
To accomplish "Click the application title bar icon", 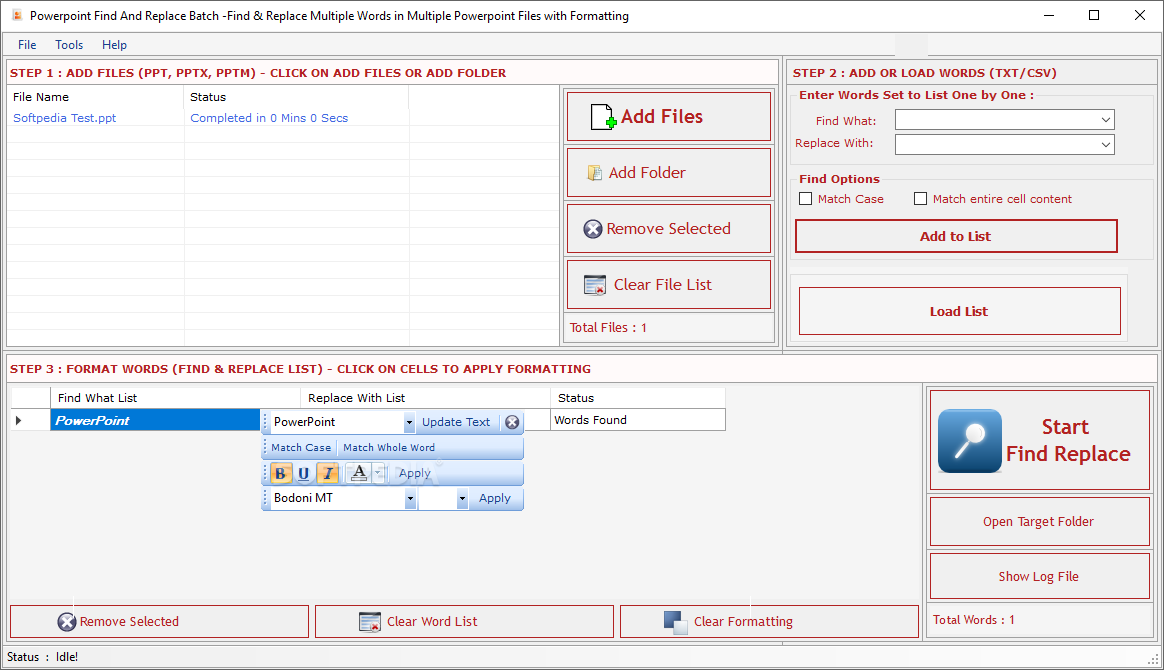I will click(17, 15).
